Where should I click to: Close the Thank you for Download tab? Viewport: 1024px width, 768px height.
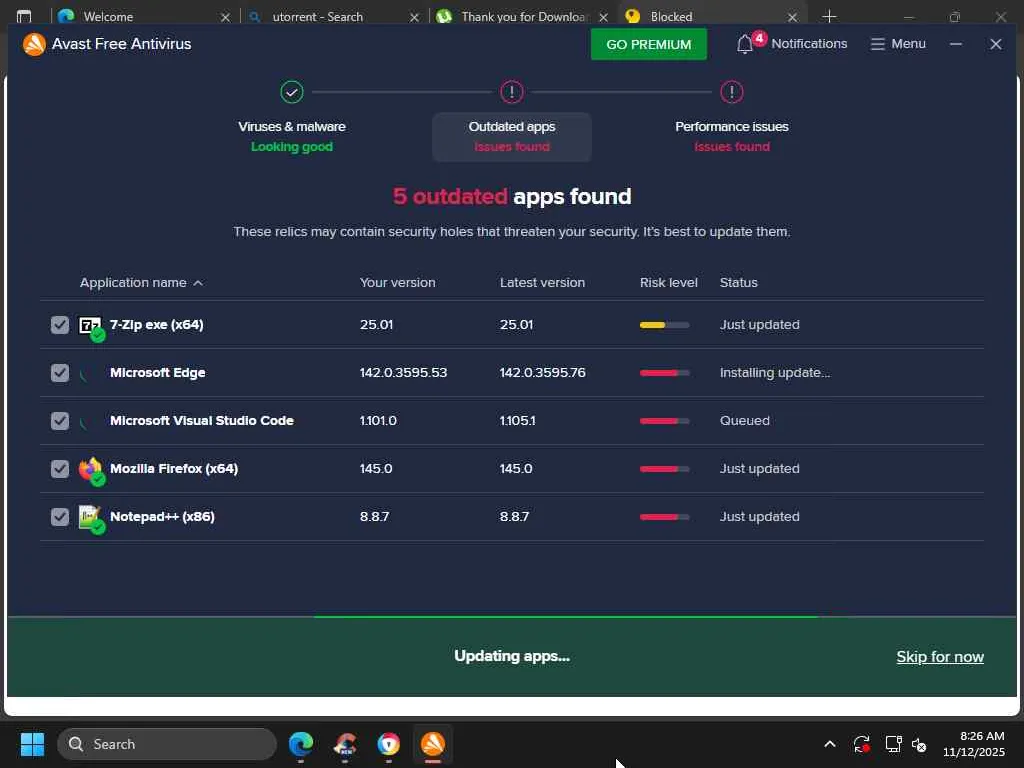point(603,17)
